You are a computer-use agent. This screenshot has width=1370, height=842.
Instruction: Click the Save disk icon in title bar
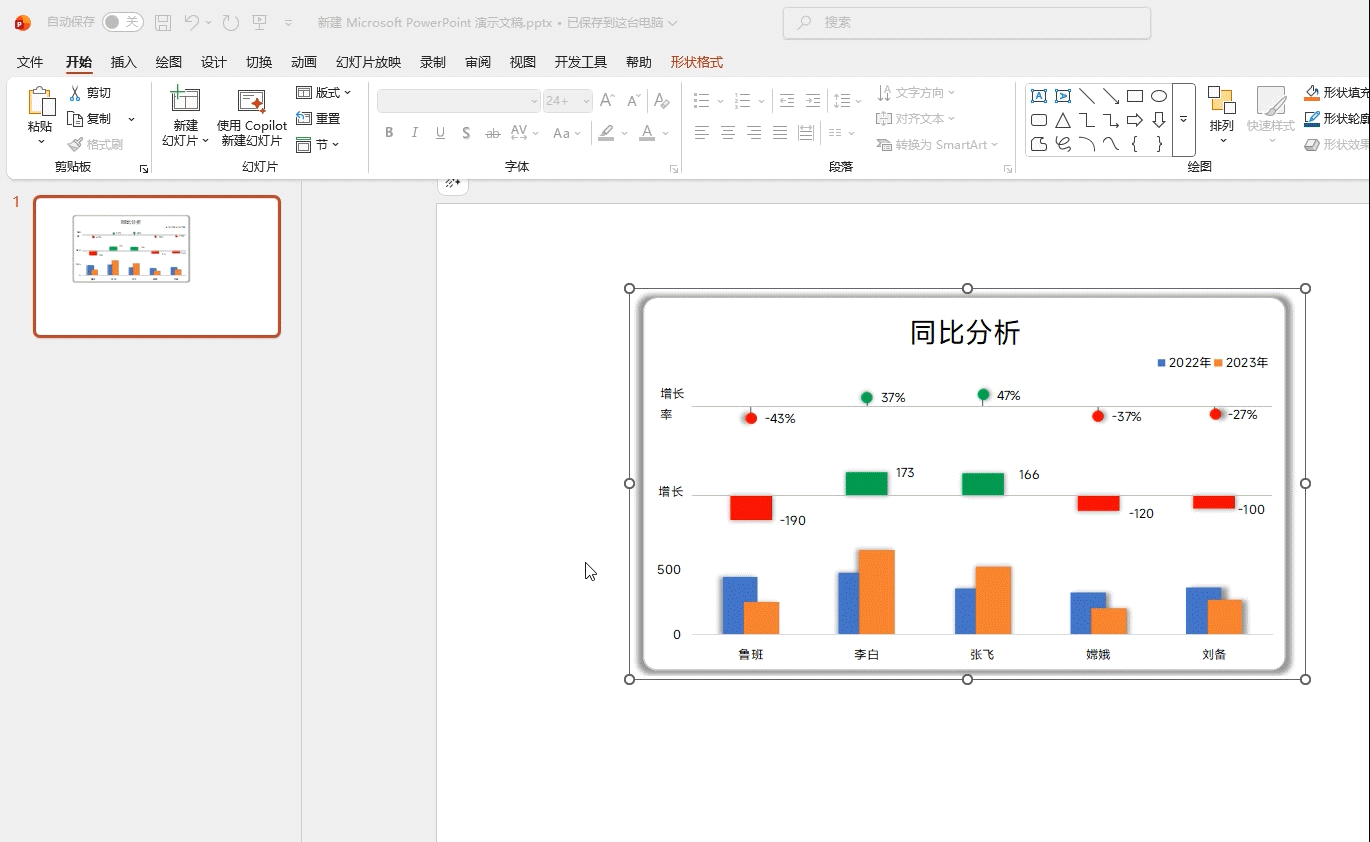point(163,22)
